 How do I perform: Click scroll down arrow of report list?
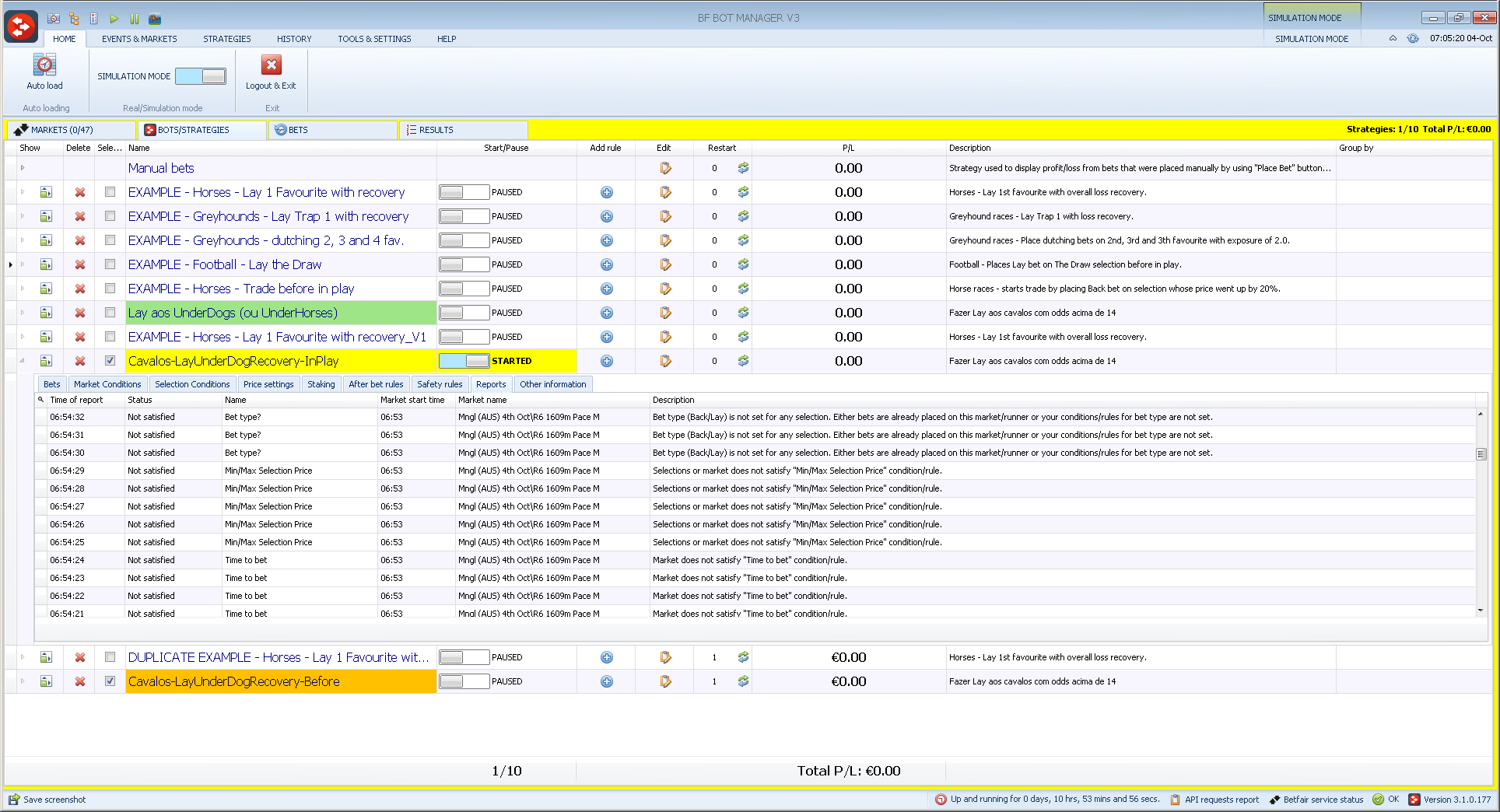[1481, 611]
